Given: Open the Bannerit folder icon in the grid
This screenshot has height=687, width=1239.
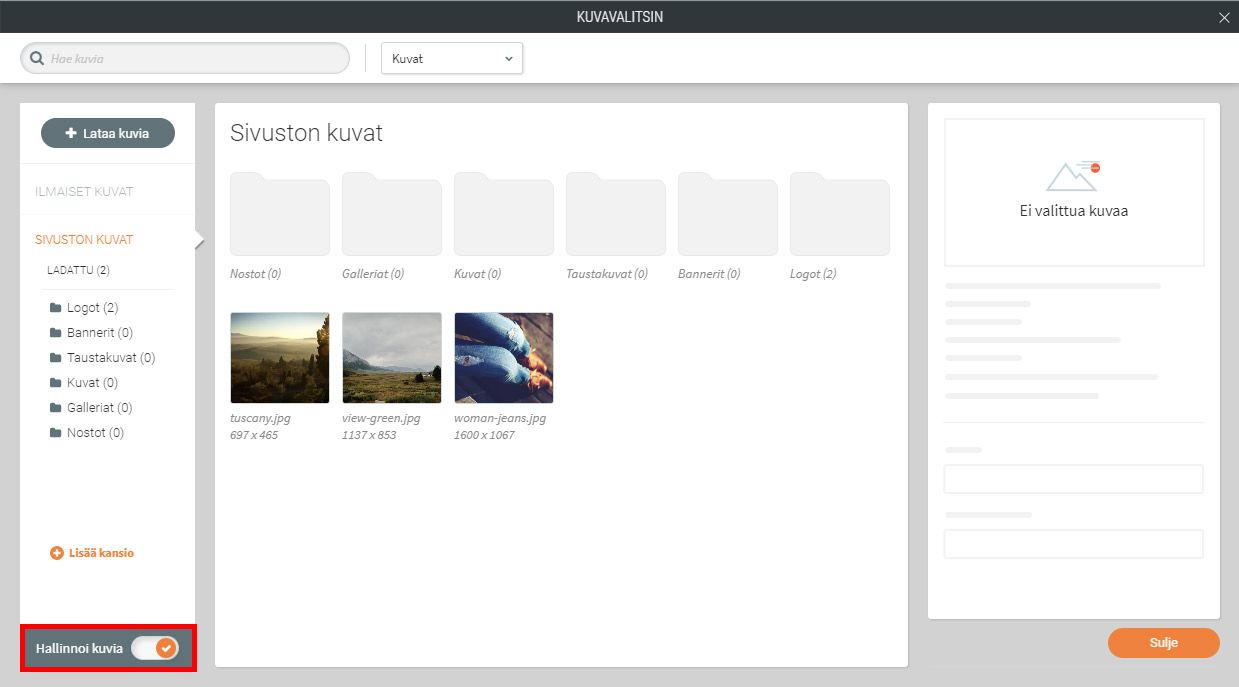Looking at the screenshot, I should tap(728, 214).
